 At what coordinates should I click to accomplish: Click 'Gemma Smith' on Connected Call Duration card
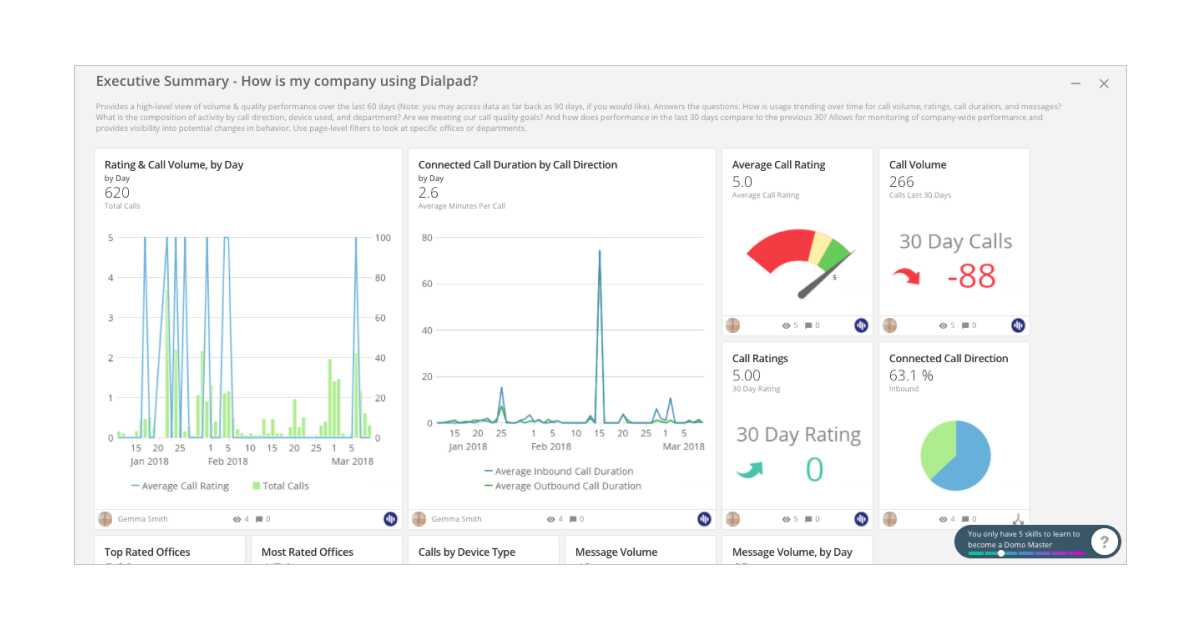click(x=456, y=519)
